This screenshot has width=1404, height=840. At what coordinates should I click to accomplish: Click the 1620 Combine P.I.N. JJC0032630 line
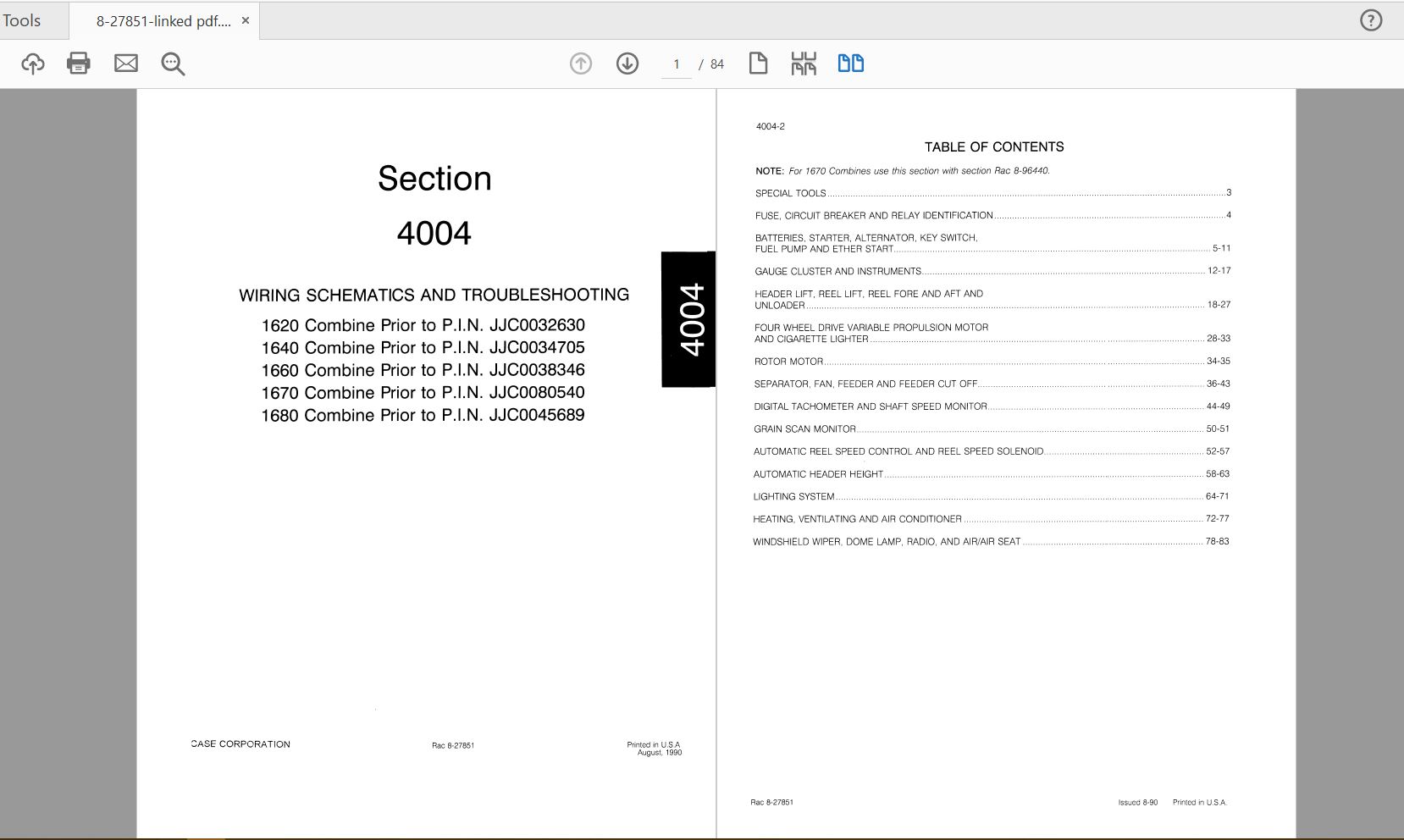[x=423, y=325]
